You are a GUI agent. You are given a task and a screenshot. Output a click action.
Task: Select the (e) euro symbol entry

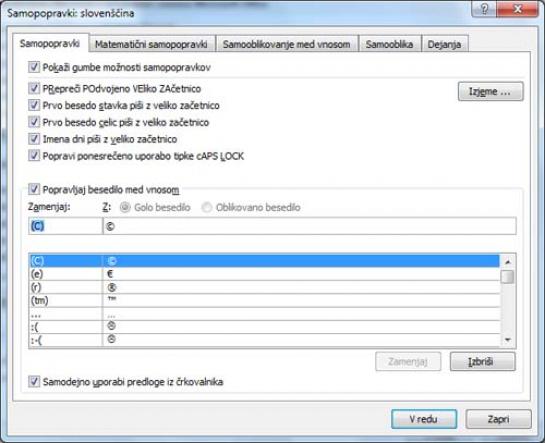265,274
